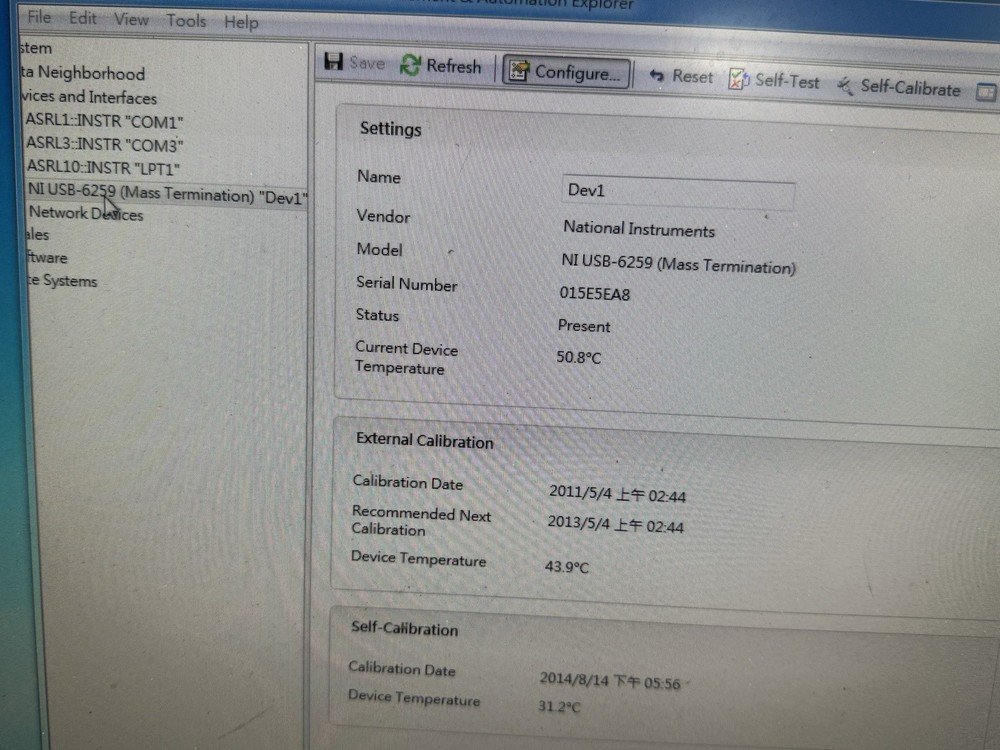The height and width of the screenshot is (750, 1000).
Task: Click the Reset label in toolbar
Action: click(692, 77)
